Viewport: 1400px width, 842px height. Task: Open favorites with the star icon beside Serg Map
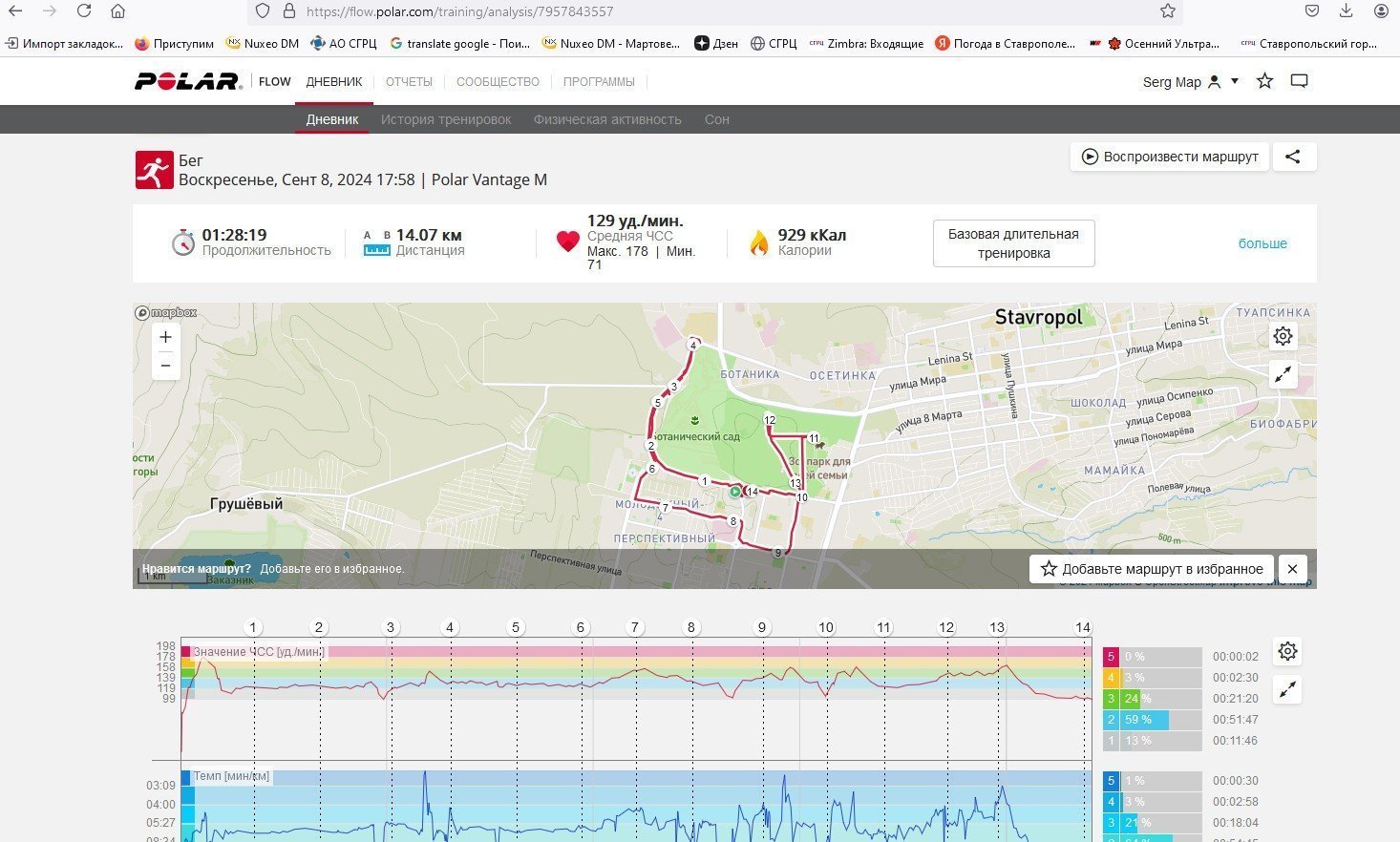[1264, 81]
